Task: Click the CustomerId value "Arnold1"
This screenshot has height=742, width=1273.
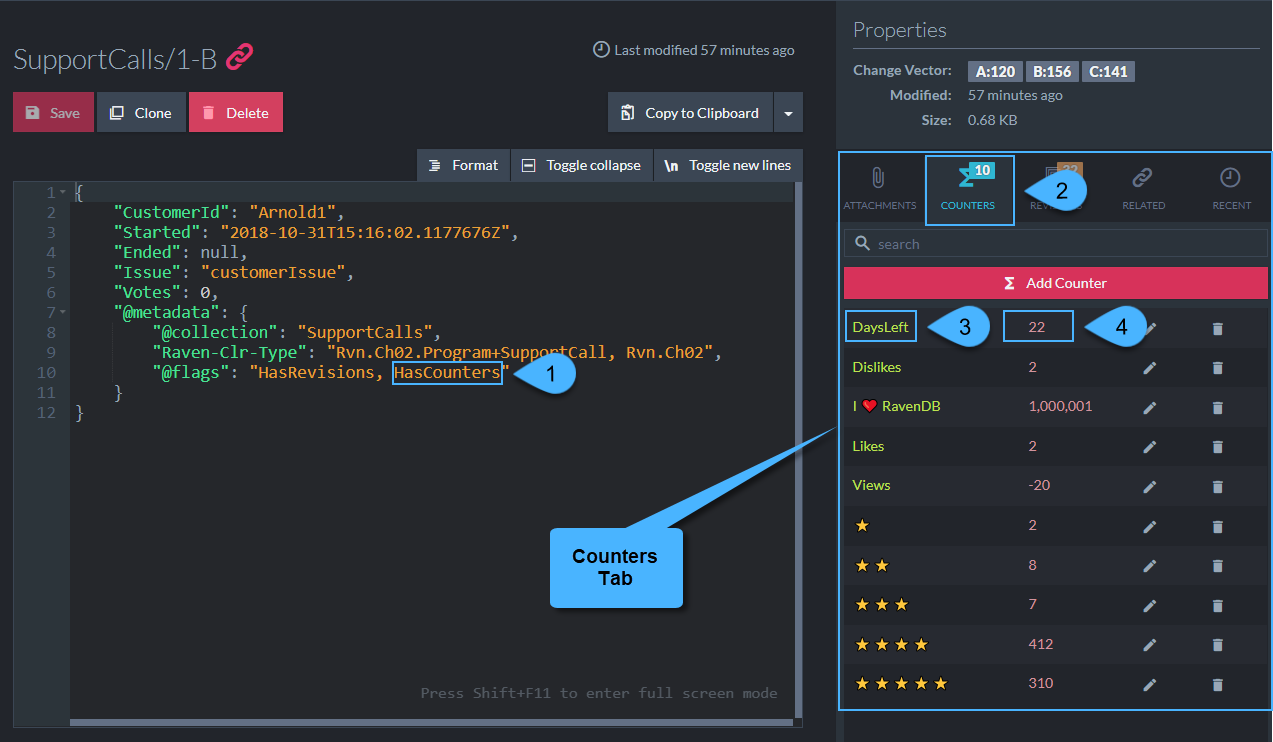Action: point(296,211)
